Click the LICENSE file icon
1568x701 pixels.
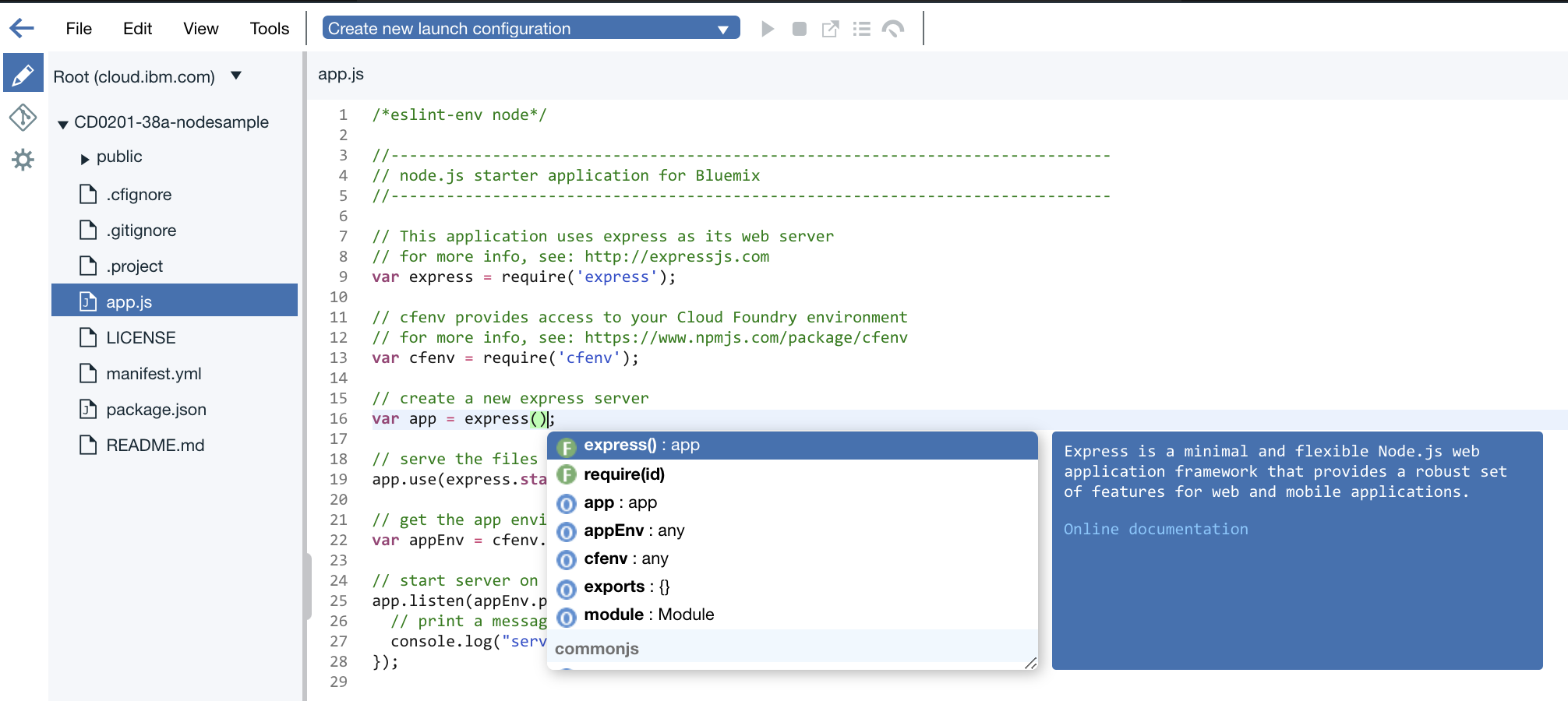(88, 337)
